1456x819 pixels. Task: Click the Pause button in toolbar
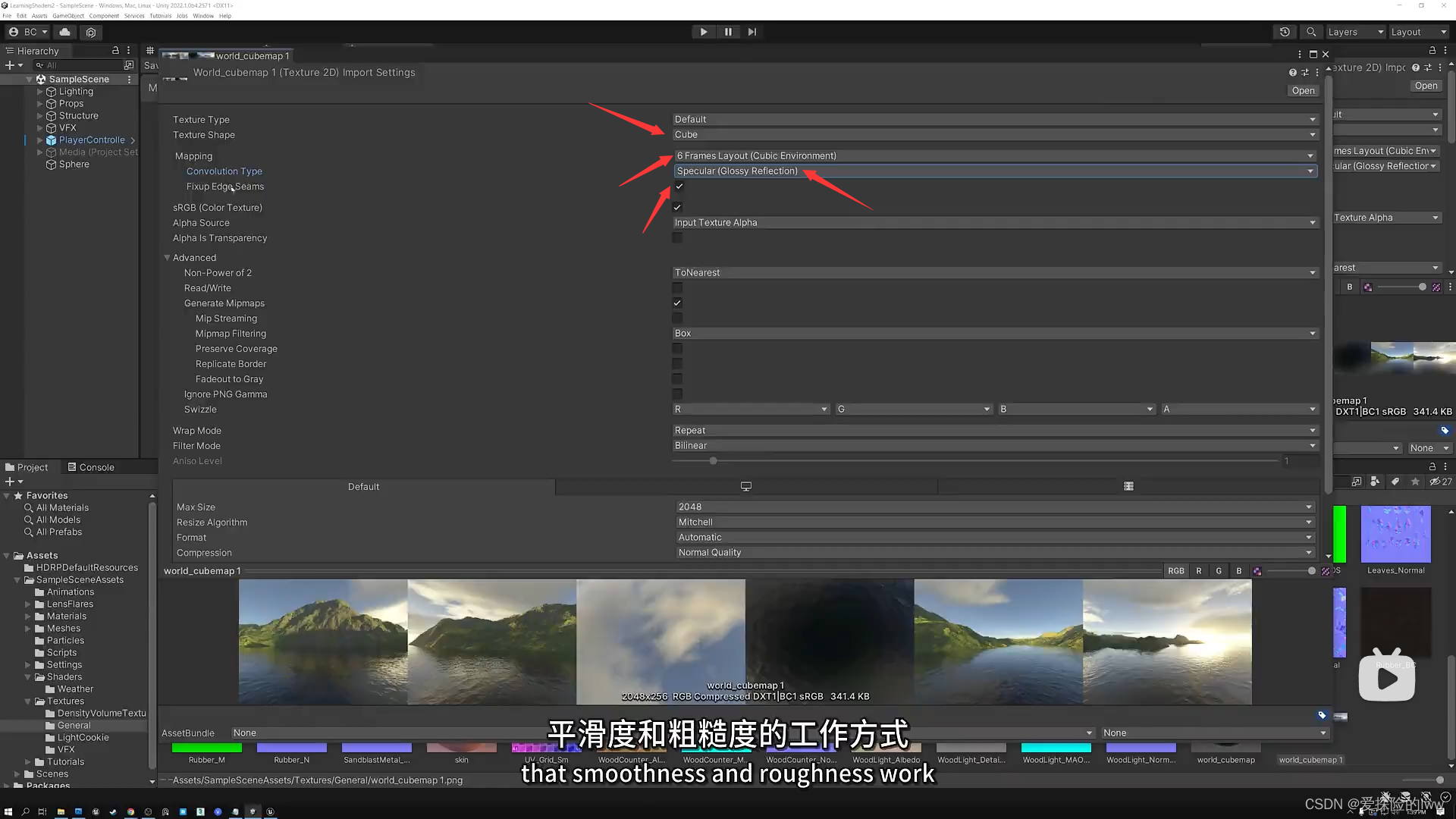(x=727, y=32)
